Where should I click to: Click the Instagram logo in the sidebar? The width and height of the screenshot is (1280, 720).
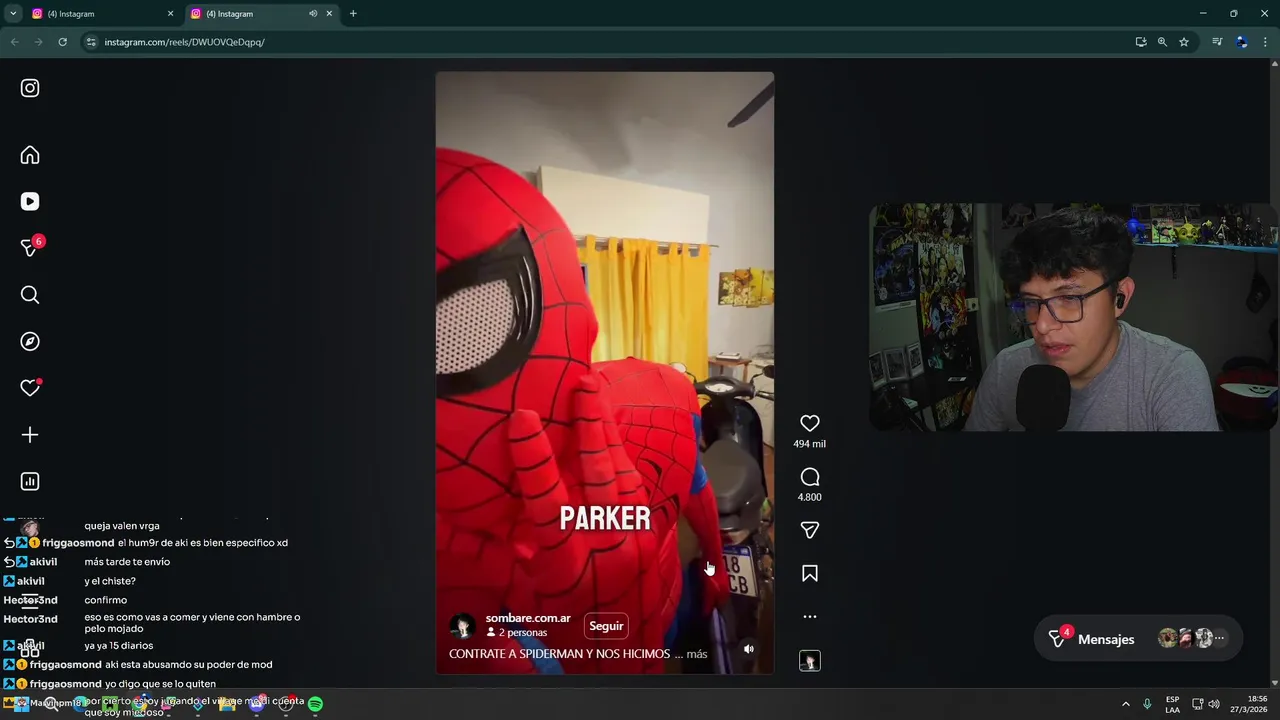click(x=30, y=88)
